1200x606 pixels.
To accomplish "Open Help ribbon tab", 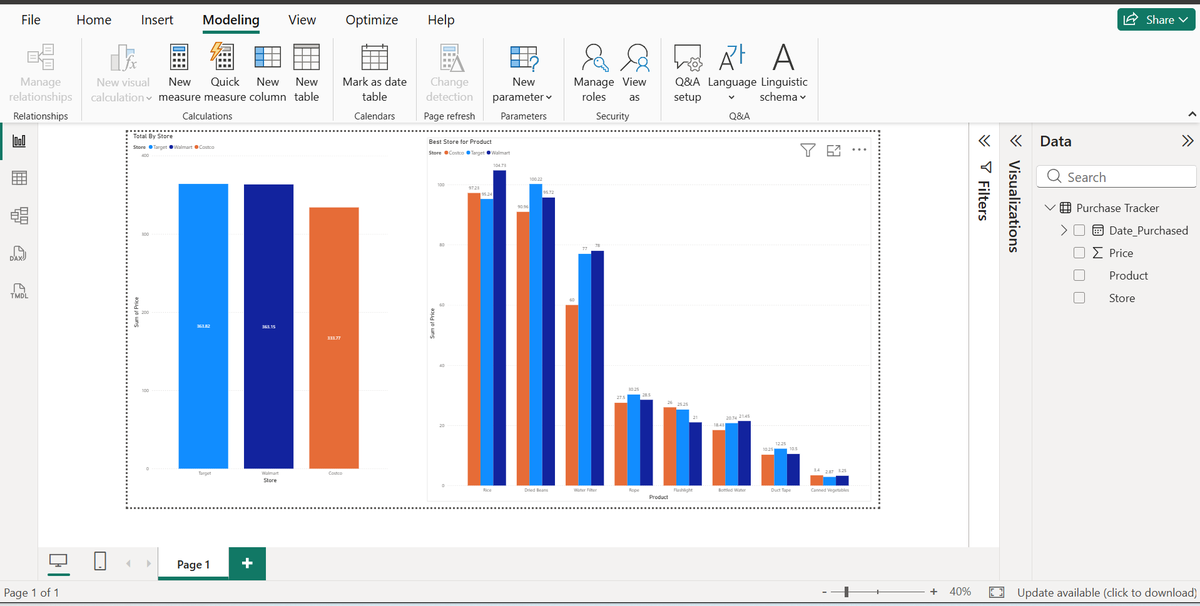I will click(441, 19).
